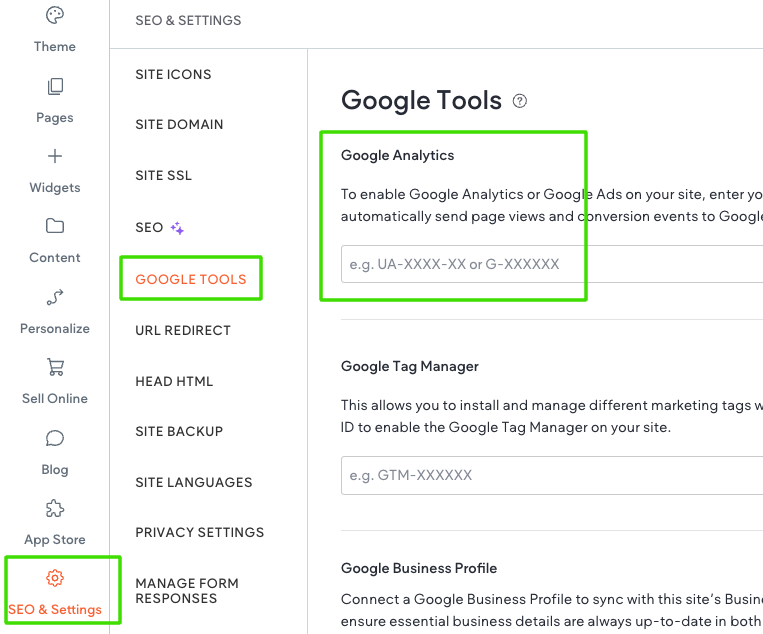Open the App Store puzzle icon
The width and height of the screenshot is (763, 634).
(55, 508)
